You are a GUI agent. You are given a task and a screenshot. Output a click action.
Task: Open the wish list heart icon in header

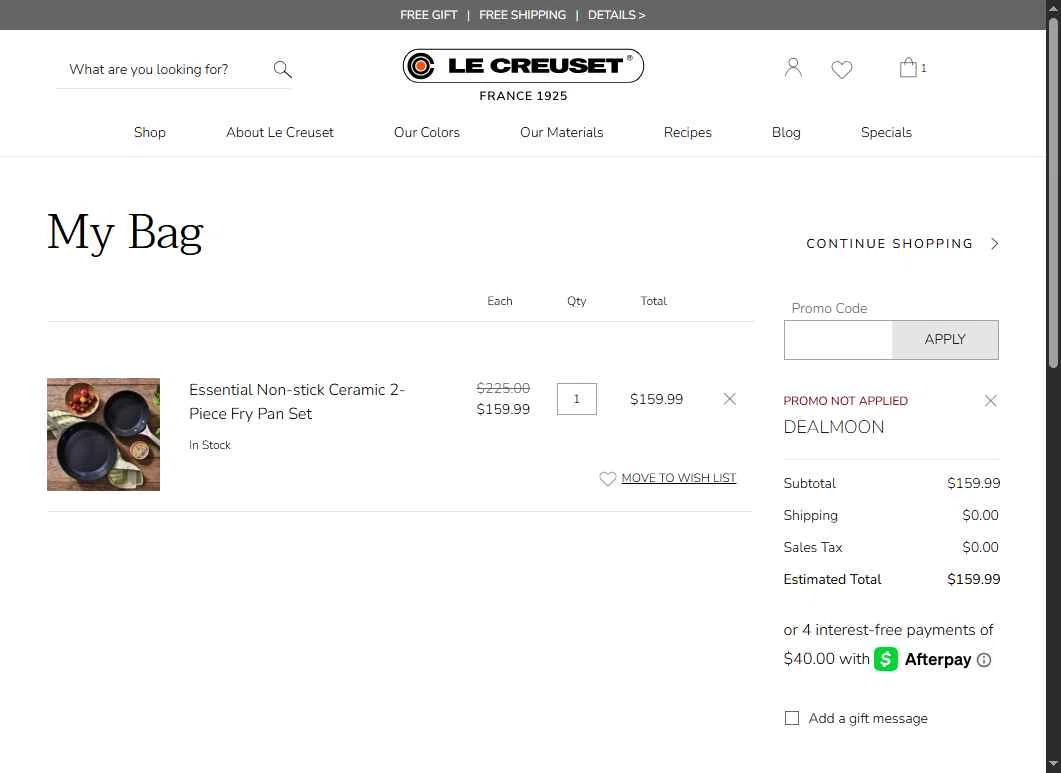coord(842,69)
